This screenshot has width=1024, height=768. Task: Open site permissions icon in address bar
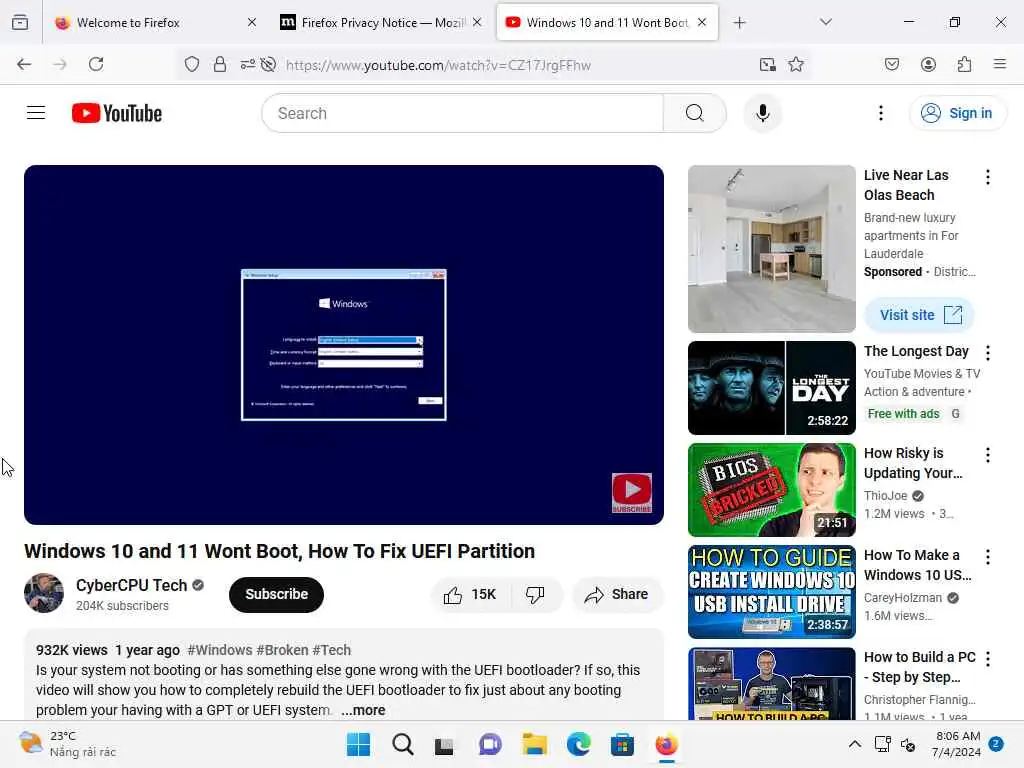tap(248, 64)
